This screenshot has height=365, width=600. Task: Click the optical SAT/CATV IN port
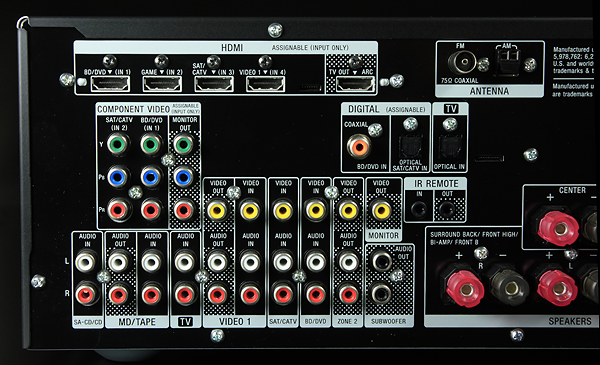(411, 147)
